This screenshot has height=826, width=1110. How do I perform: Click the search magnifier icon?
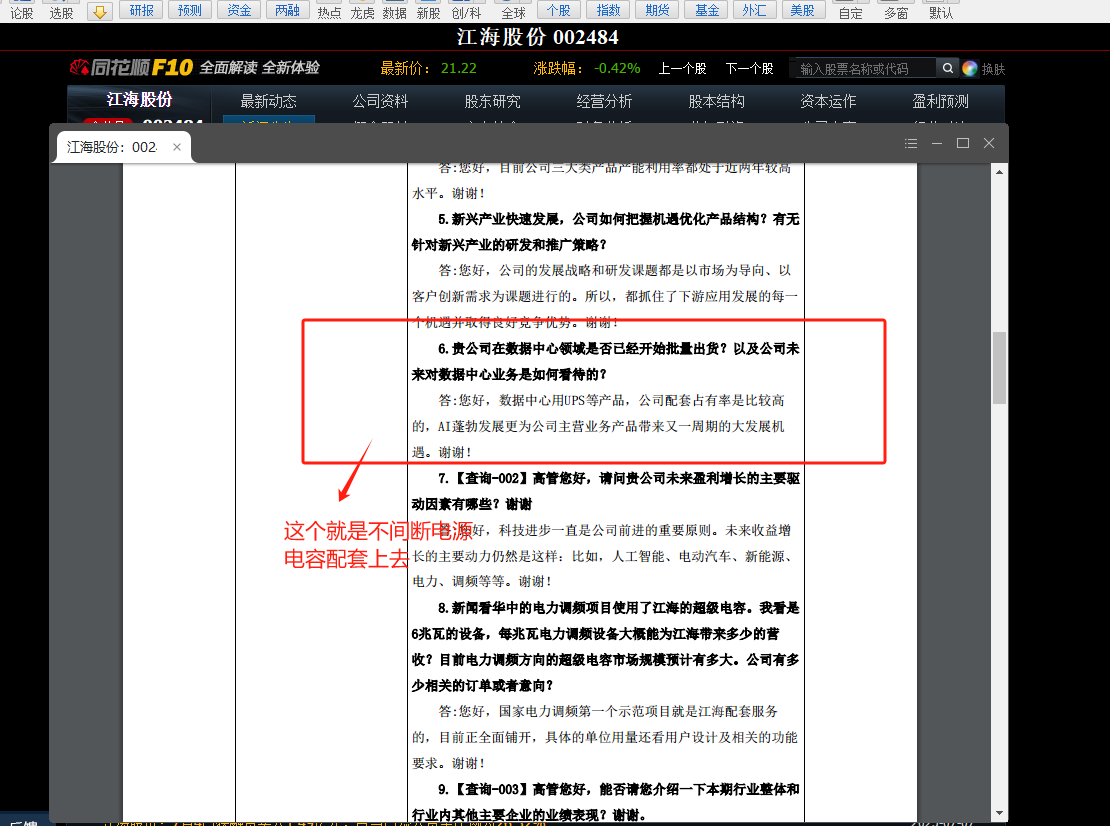tap(947, 68)
